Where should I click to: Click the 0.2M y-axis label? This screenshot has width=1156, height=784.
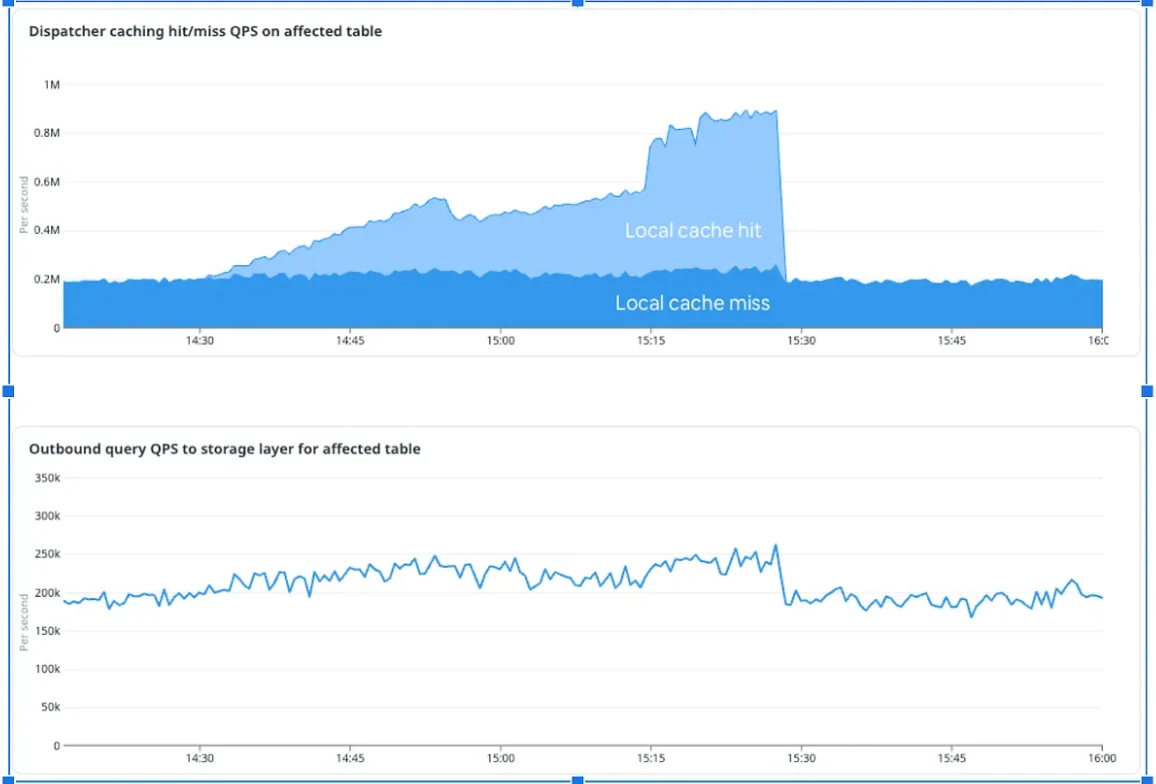tap(47, 279)
